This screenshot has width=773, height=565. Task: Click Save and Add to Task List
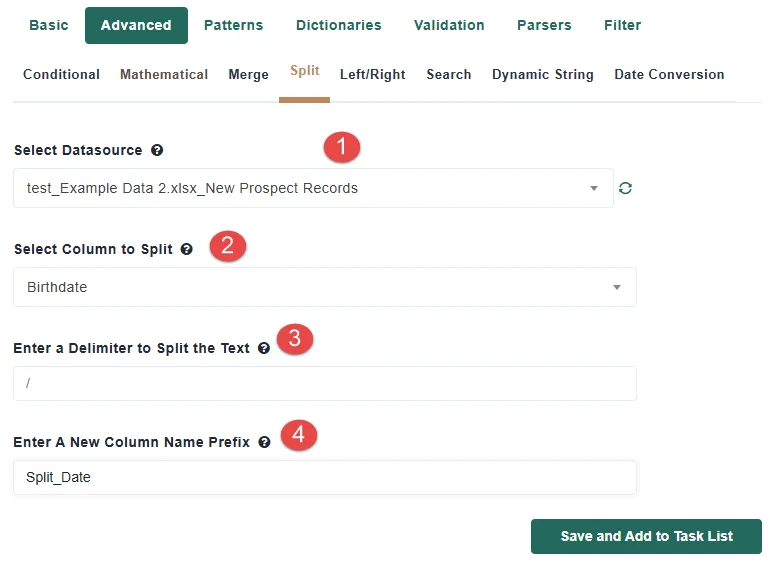click(646, 536)
